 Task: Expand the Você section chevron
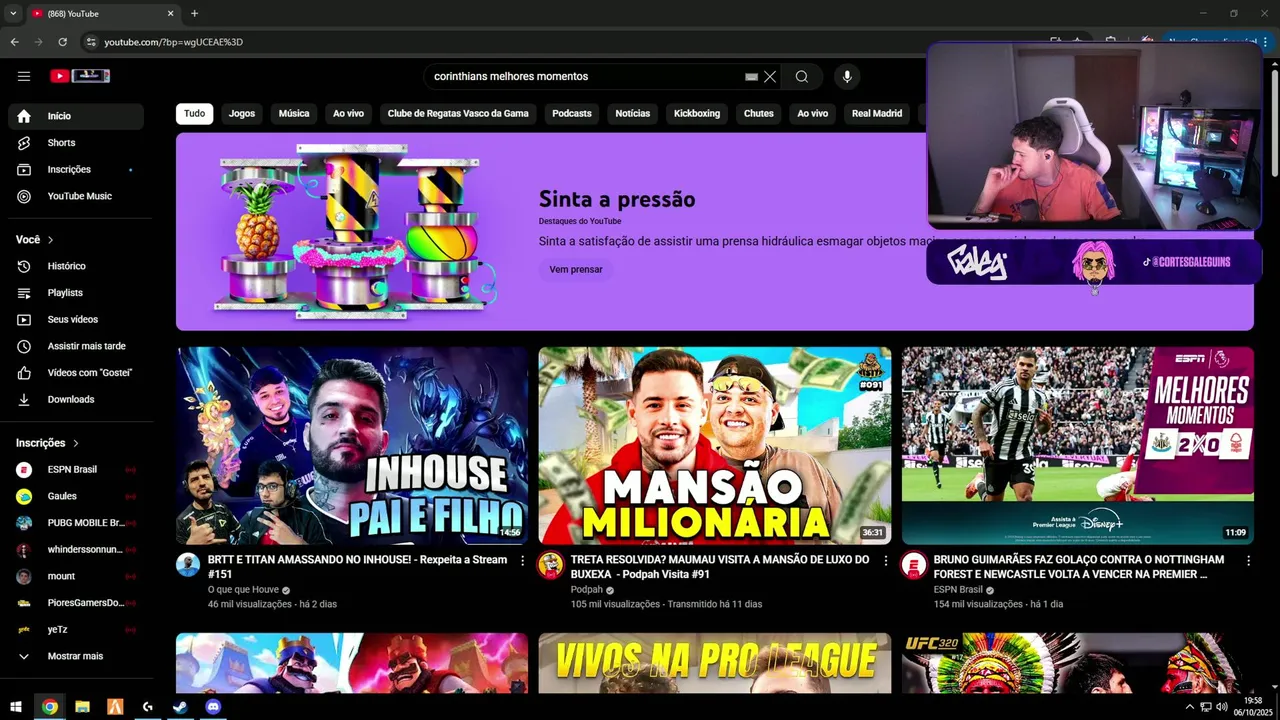click(51, 240)
